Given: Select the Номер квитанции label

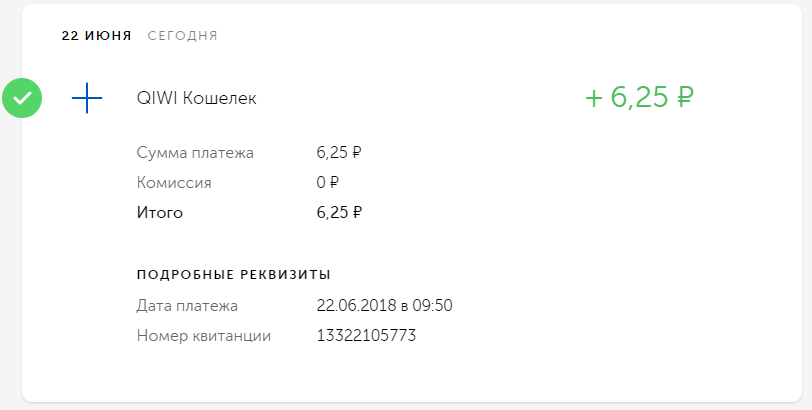Looking at the screenshot, I should [x=203, y=335].
